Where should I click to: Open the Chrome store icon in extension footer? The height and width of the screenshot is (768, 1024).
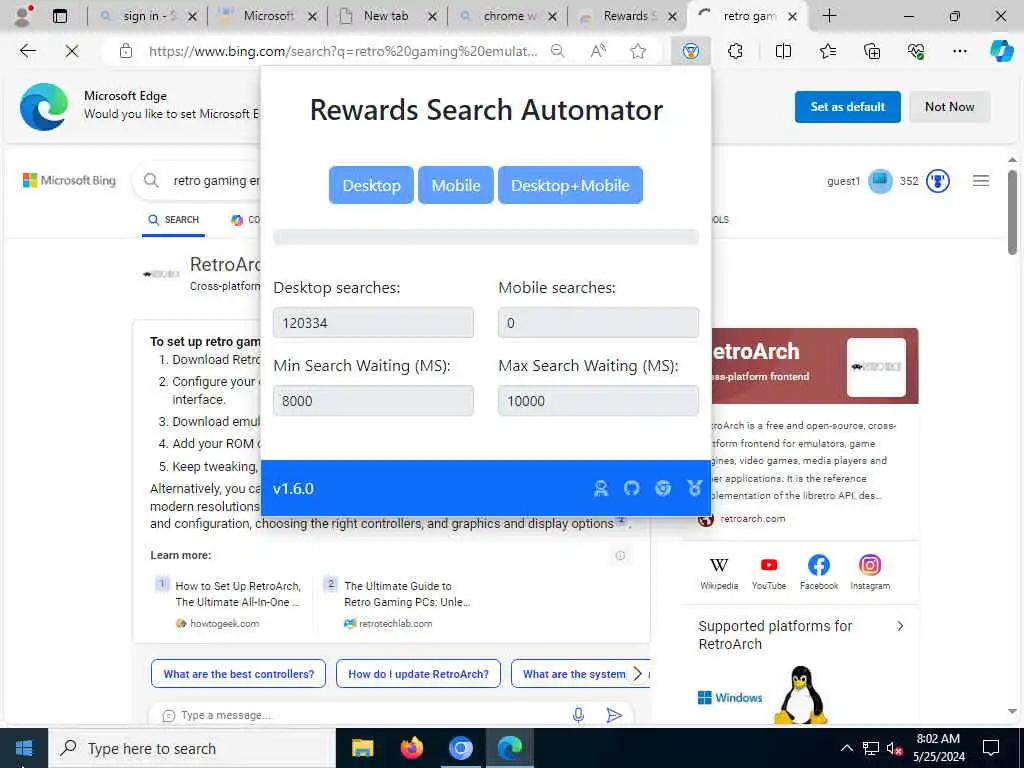pyautogui.click(x=663, y=488)
